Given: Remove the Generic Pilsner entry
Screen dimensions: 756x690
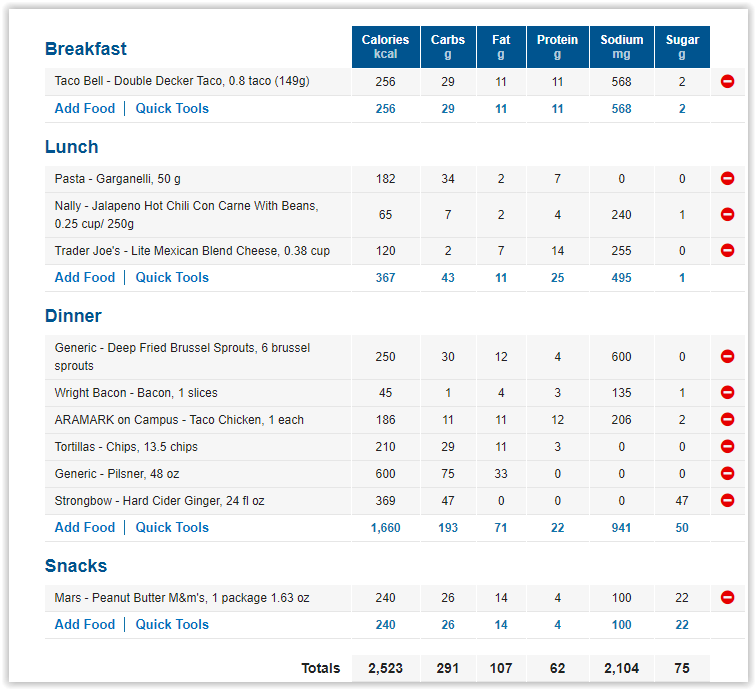Looking at the screenshot, I should [x=727, y=474].
